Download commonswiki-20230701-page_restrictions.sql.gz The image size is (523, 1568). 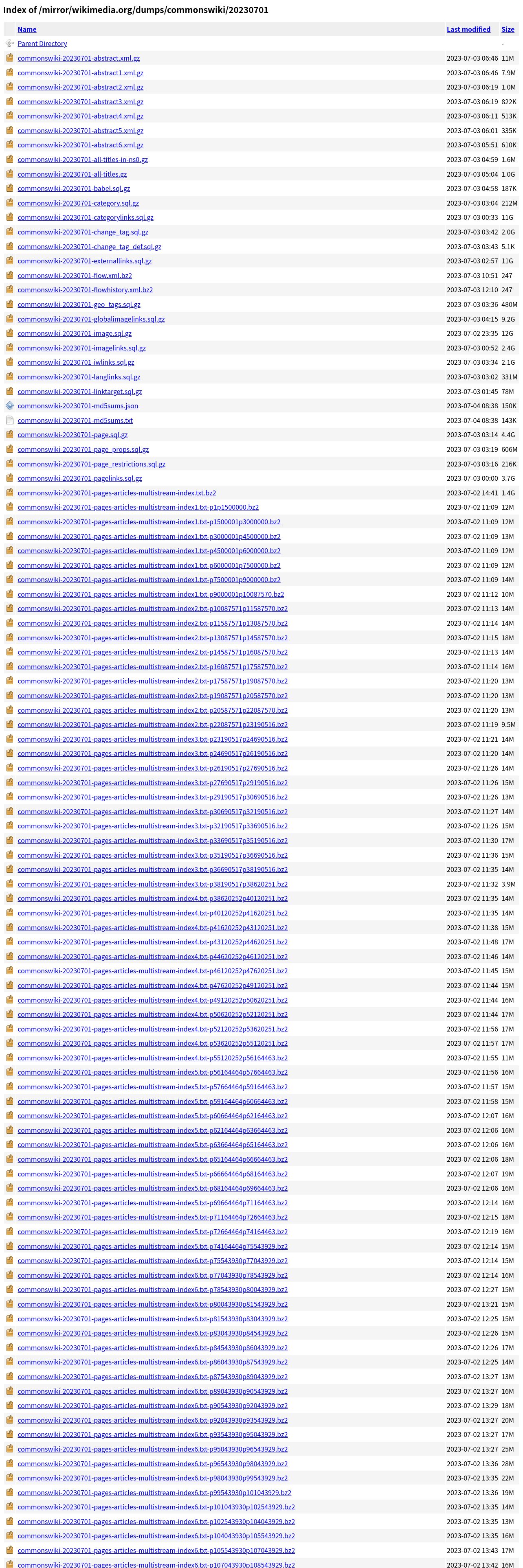pyautogui.click(x=91, y=464)
